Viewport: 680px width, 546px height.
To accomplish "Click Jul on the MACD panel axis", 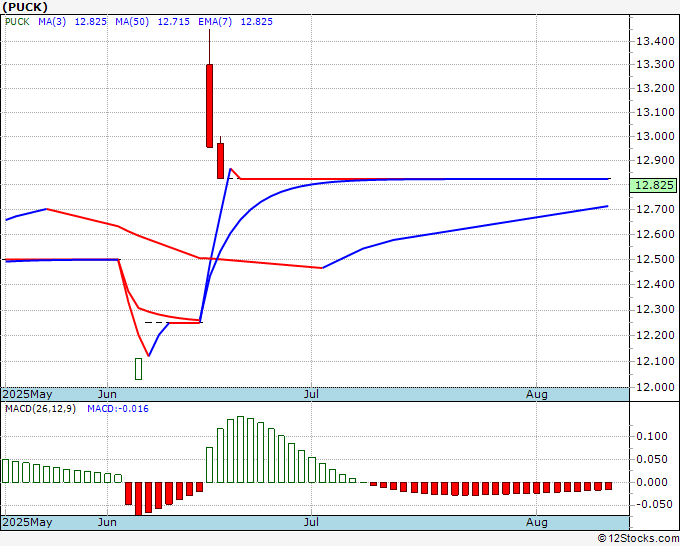I will click(311, 522).
